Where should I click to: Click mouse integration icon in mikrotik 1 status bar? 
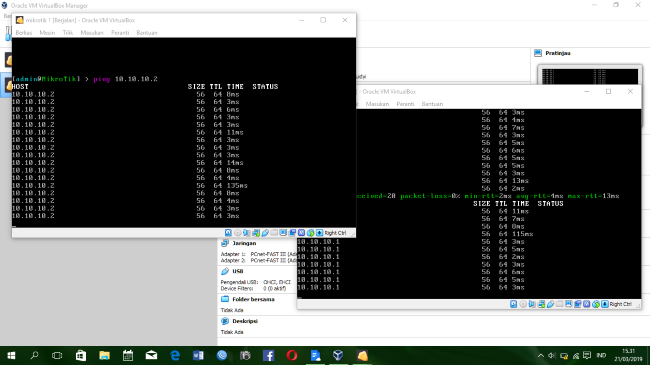(310, 233)
